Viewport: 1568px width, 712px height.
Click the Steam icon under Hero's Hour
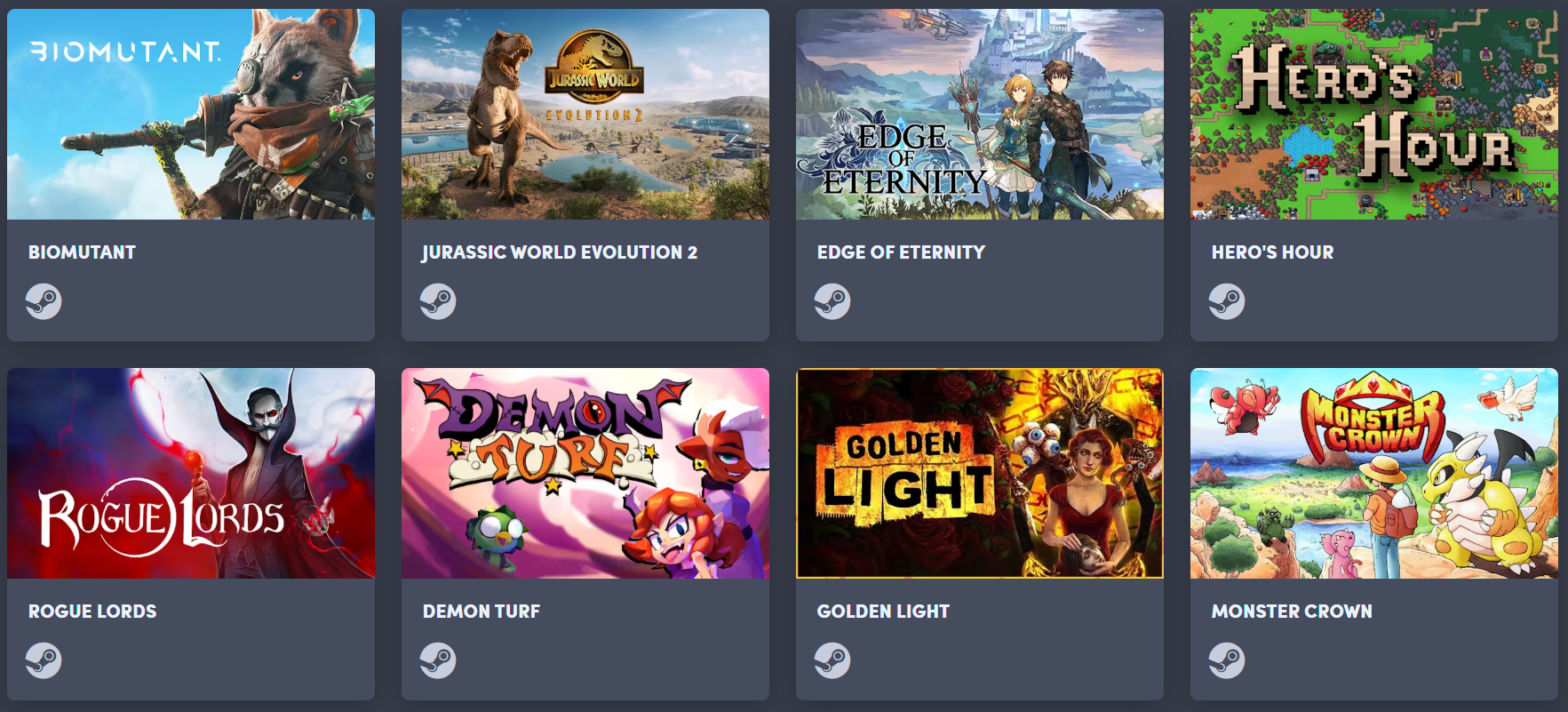(x=1227, y=301)
